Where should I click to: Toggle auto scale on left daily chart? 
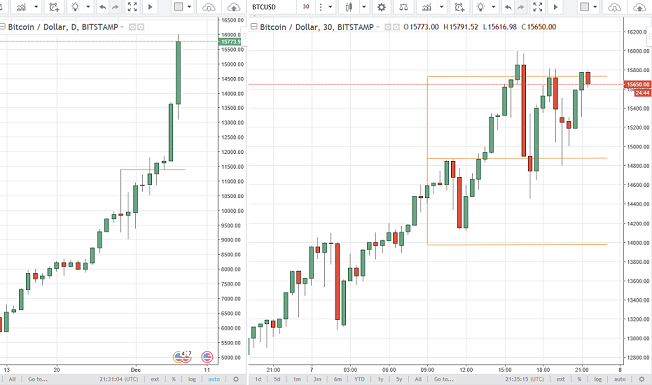tap(214, 379)
